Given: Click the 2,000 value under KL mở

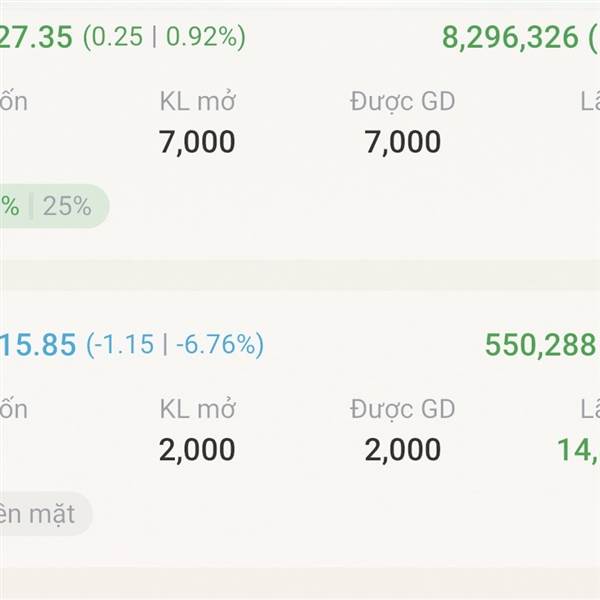Looking at the screenshot, I should click(x=197, y=450).
